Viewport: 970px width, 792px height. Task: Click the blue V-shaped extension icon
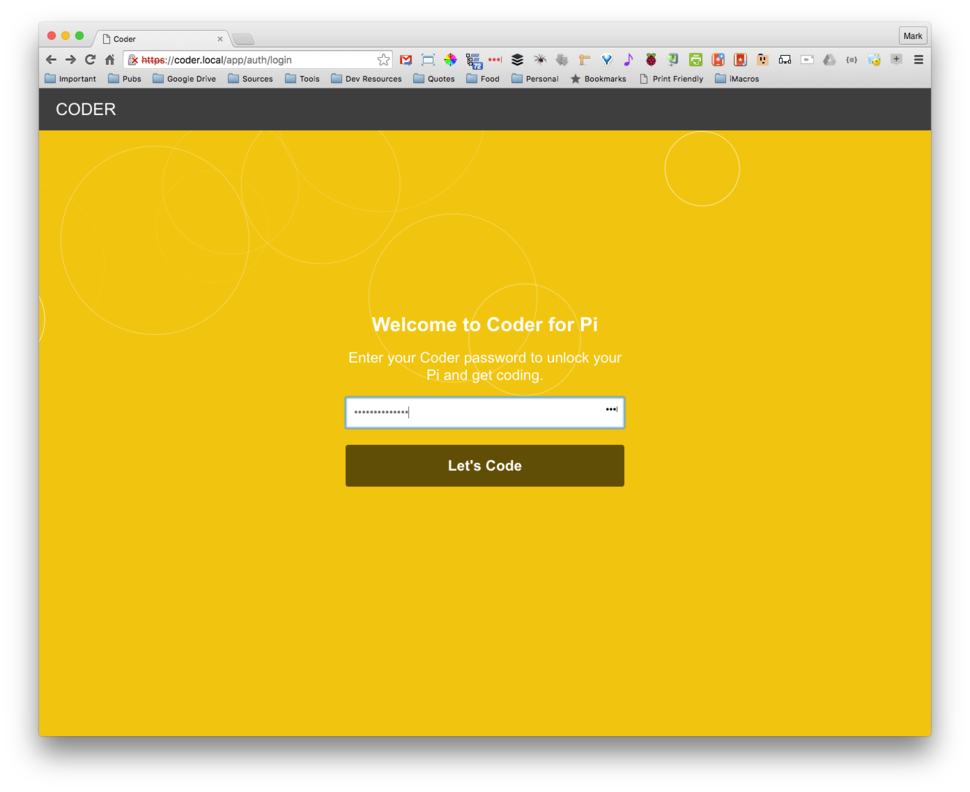click(x=607, y=60)
